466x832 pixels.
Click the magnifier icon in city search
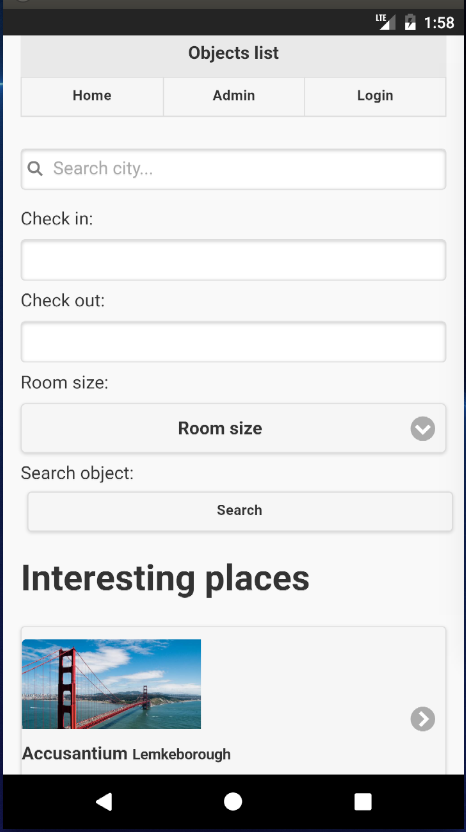(35, 169)
